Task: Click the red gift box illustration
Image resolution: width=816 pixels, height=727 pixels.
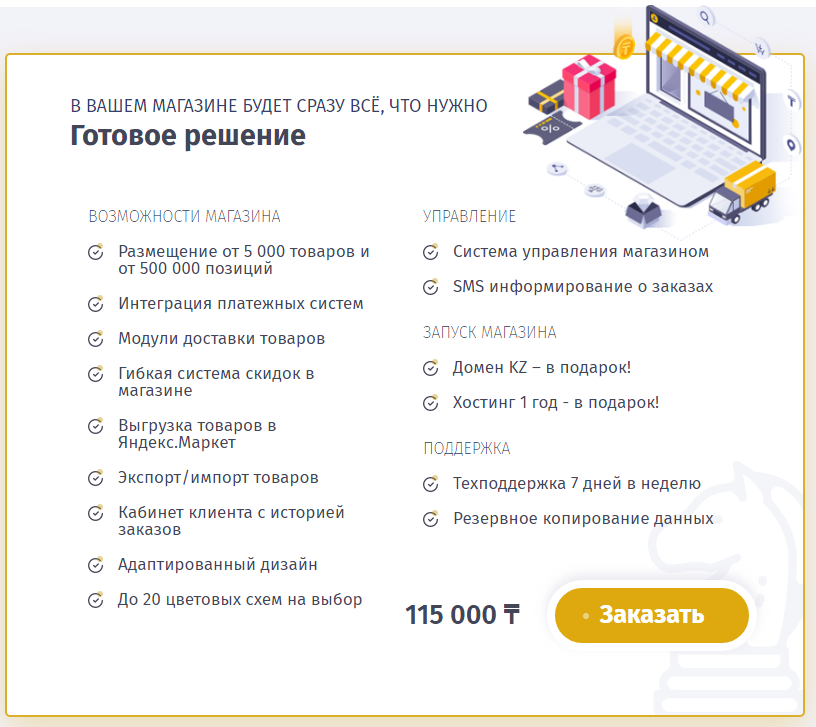Action: click(589, 87)
